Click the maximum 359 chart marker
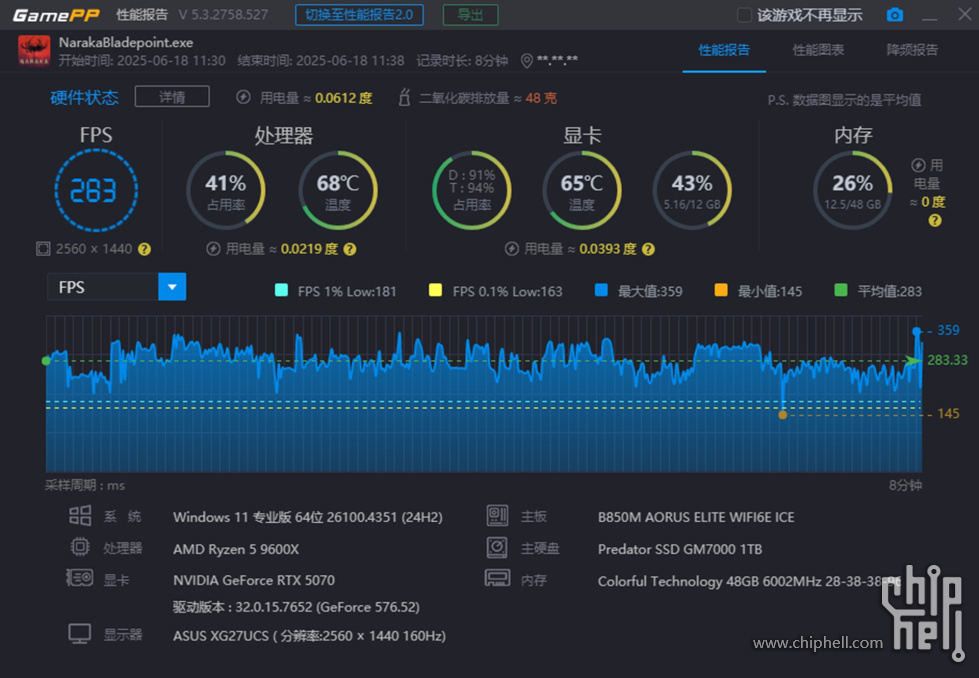Image resolution: width=979 pixels, height=678 pixels. tap(916, 331)
